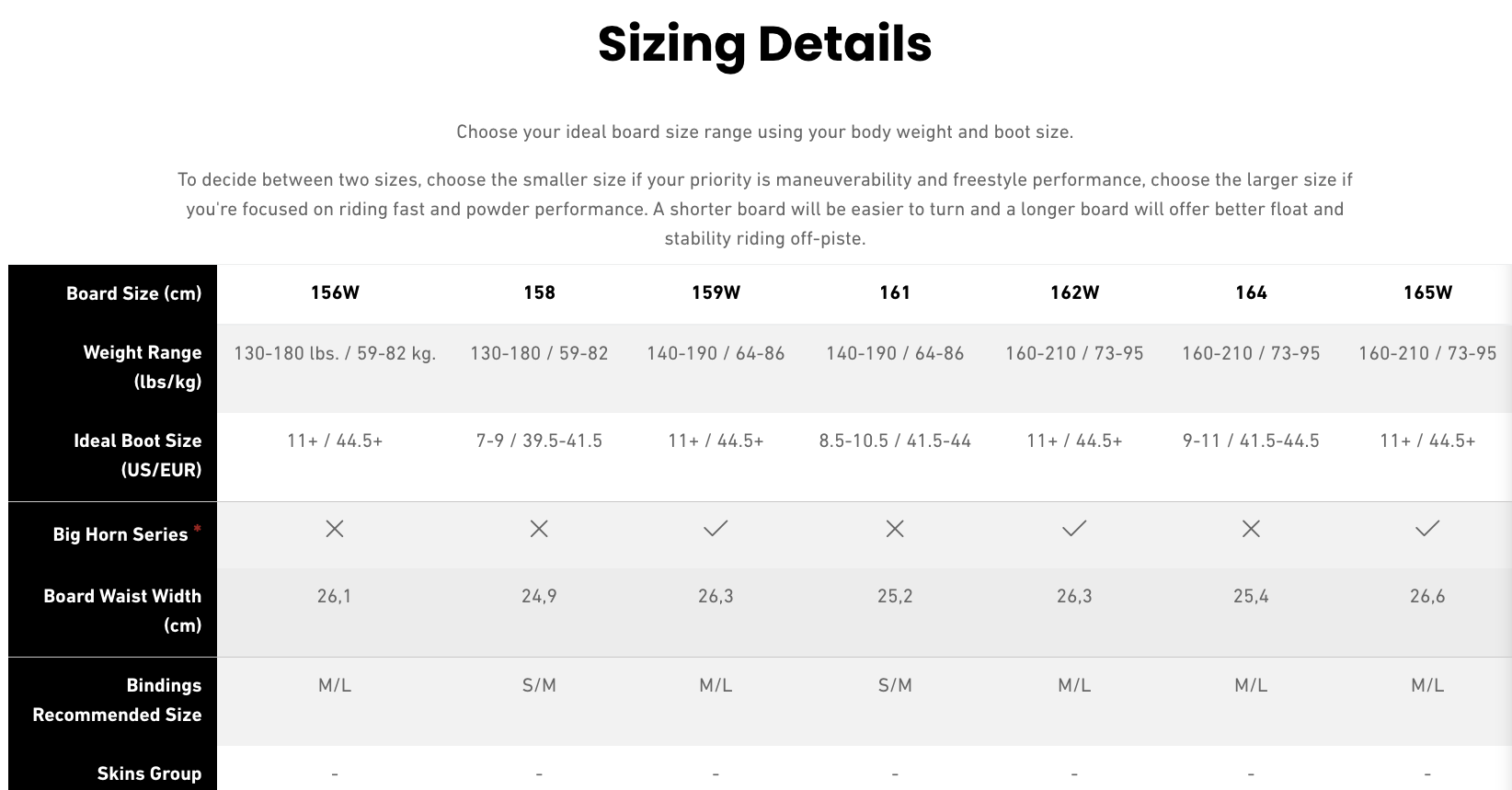This screenshot has height=790, width=1512.
Task: Click the checkmark in the 162W column
Action: tap(1074, 528)
